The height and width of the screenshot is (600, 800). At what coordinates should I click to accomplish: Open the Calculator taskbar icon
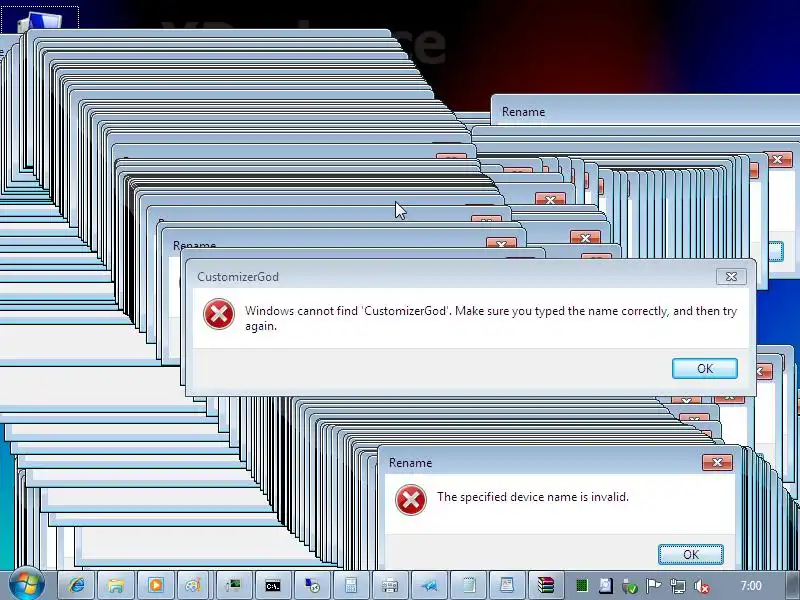(x=351, y=585)
